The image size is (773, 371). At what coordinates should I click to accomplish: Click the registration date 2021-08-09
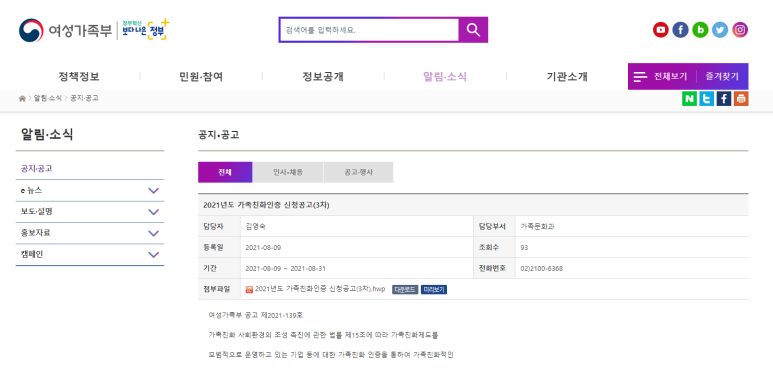click(263, 248)
